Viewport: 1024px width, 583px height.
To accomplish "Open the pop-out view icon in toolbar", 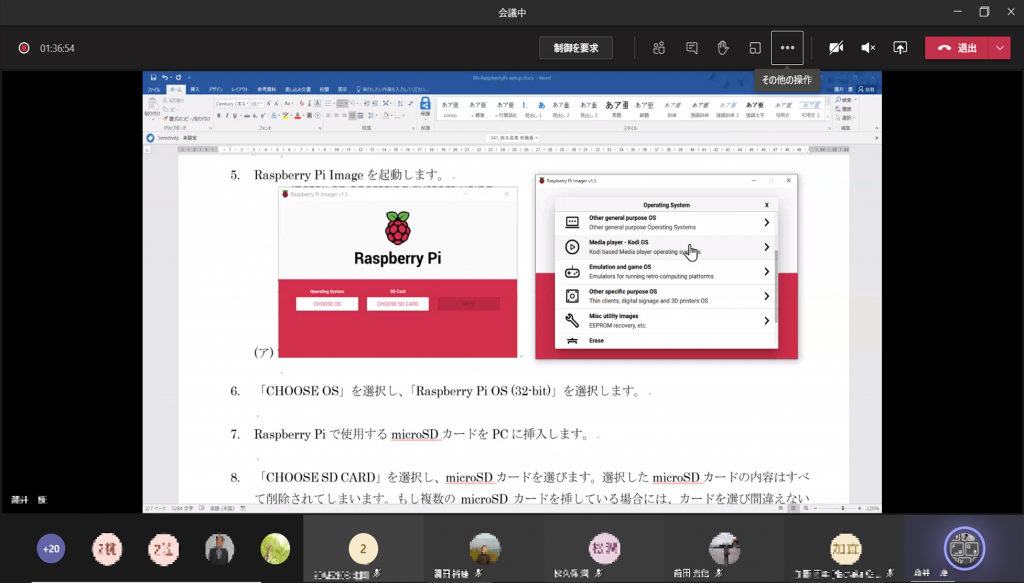I will [x=755, y=48].
